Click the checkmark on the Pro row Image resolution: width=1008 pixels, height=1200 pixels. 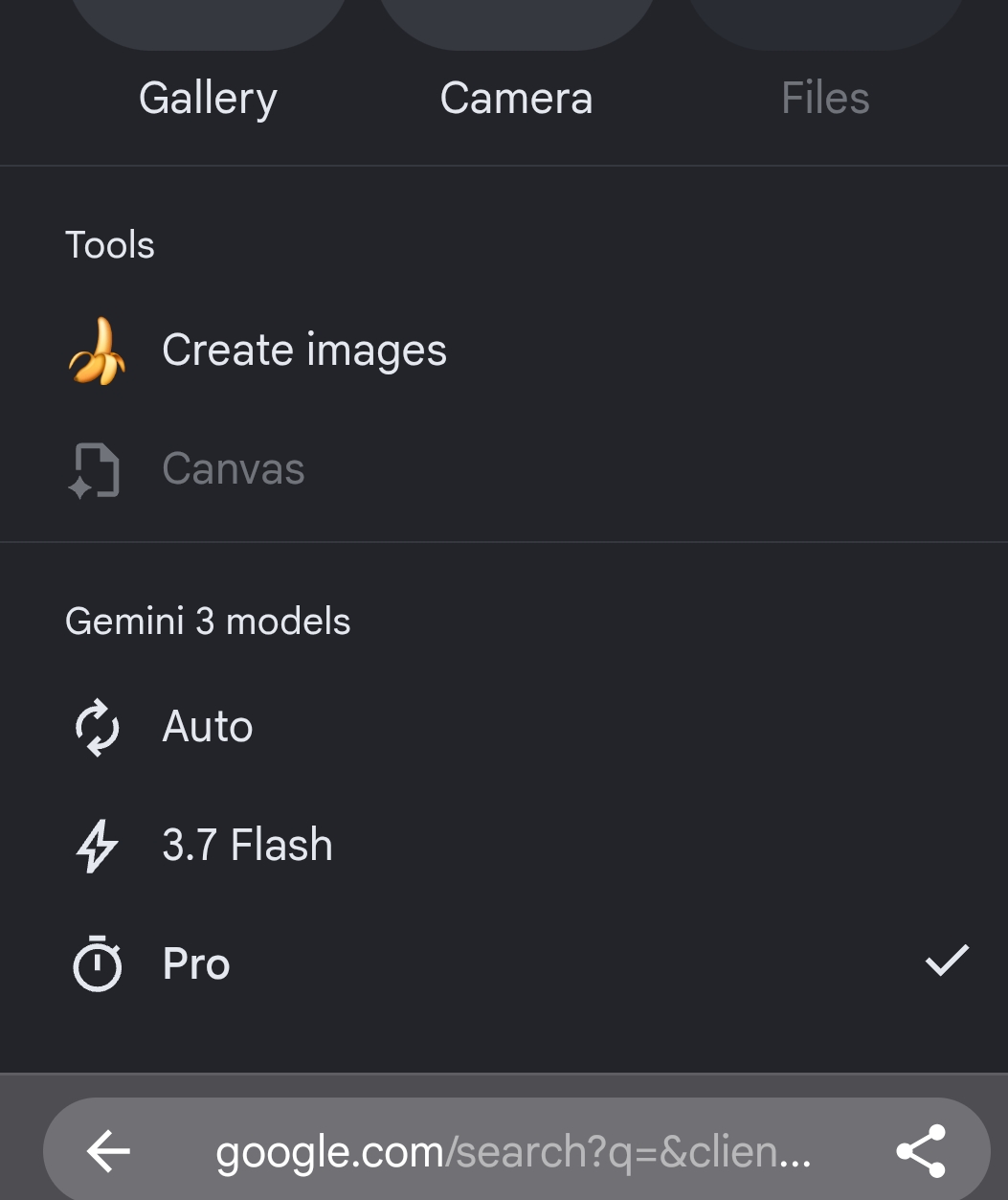947,961
